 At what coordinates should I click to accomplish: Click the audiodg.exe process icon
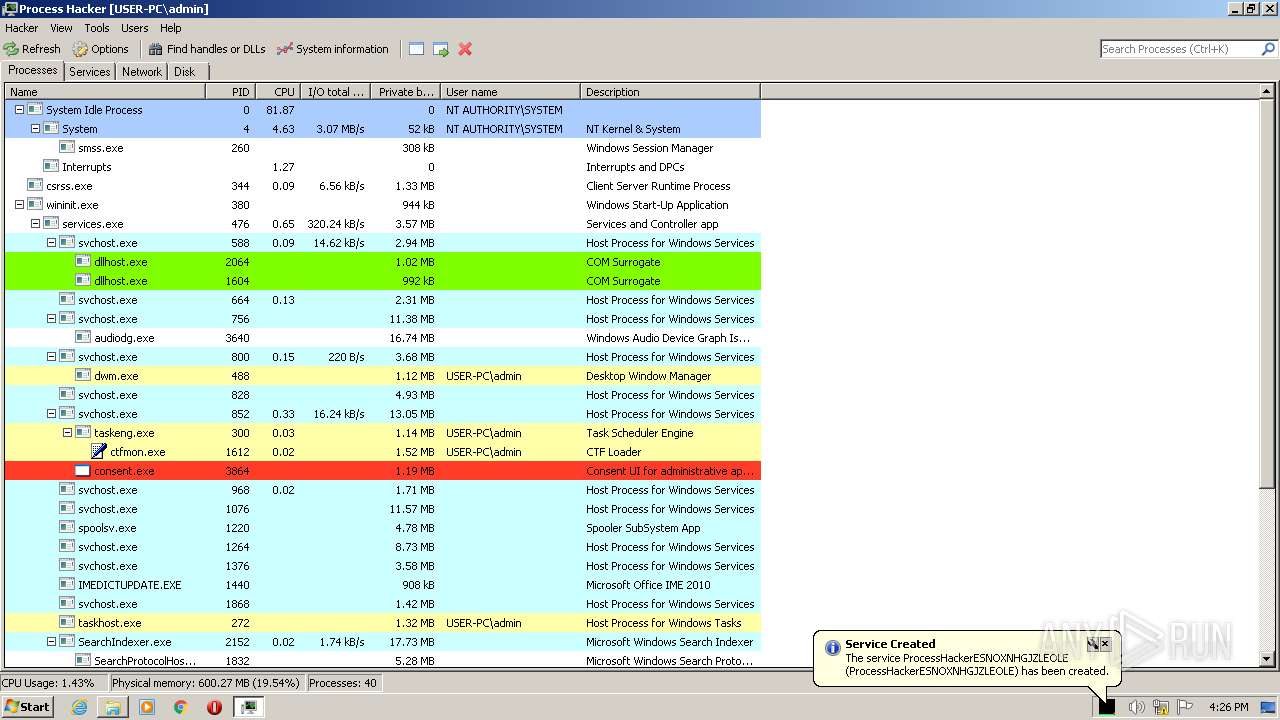(83, 338)
